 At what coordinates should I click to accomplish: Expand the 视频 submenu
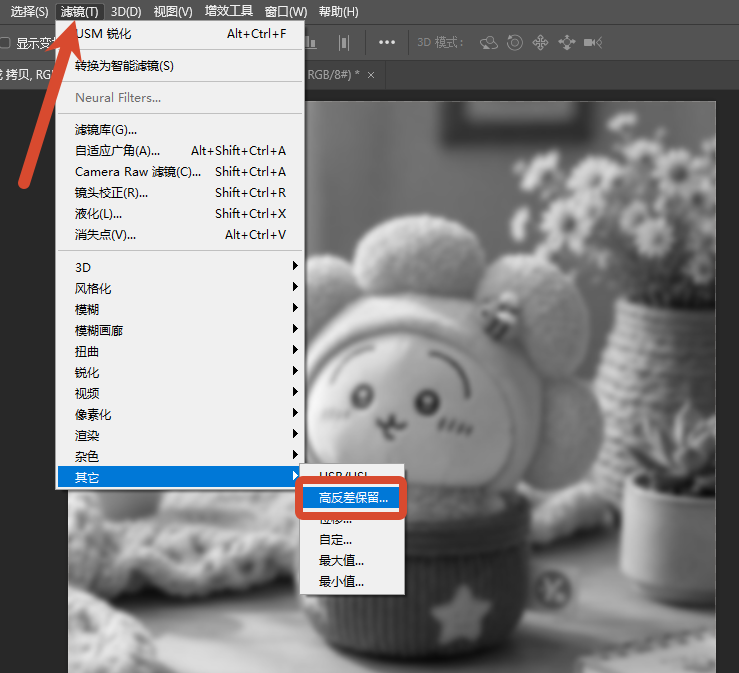tap(180, 393)
